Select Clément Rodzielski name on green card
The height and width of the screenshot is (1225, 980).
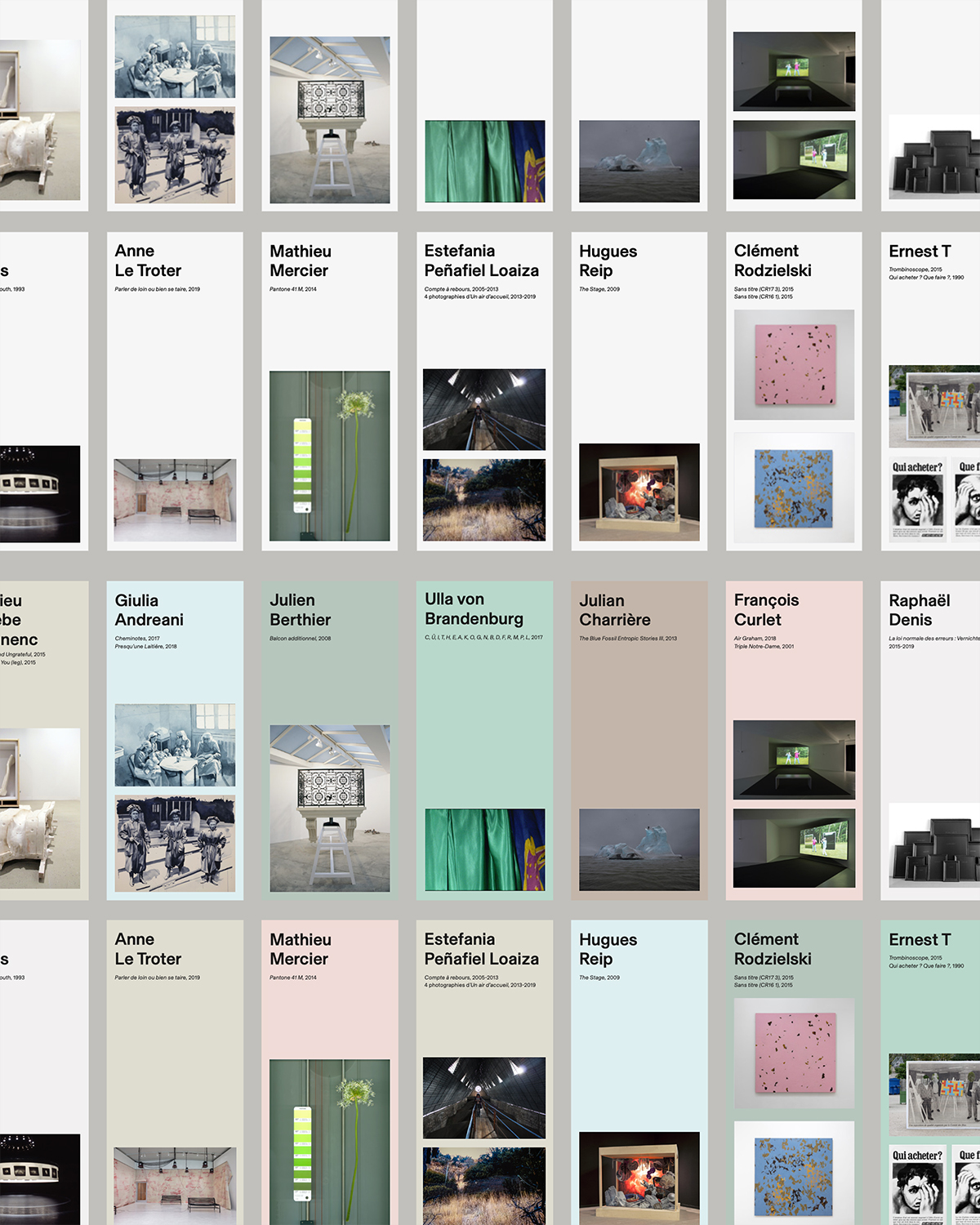773,949
